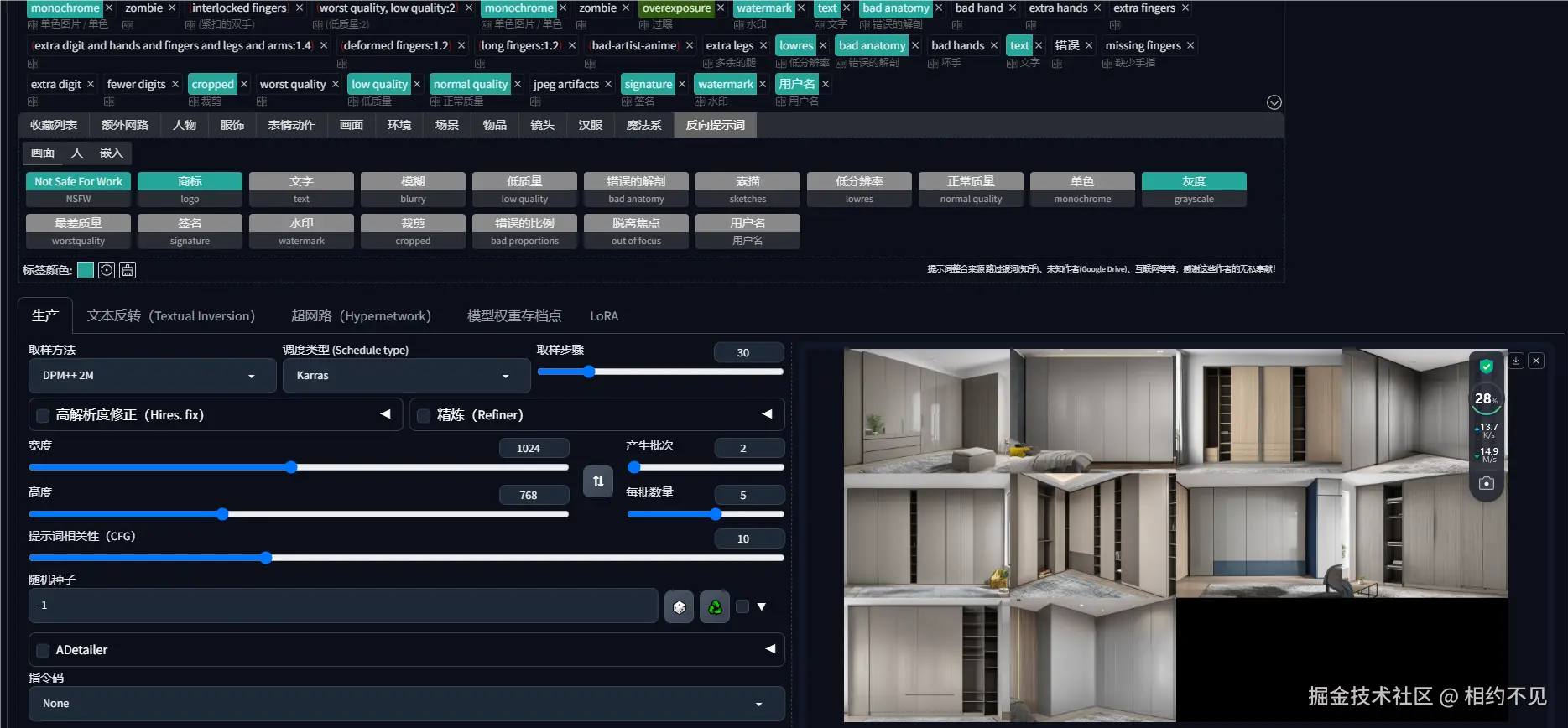Image resolution: width=1568 pixels, height=728 pixels.
Task: Click the green shield icon on the floating widget
Action: [1487, 367]
